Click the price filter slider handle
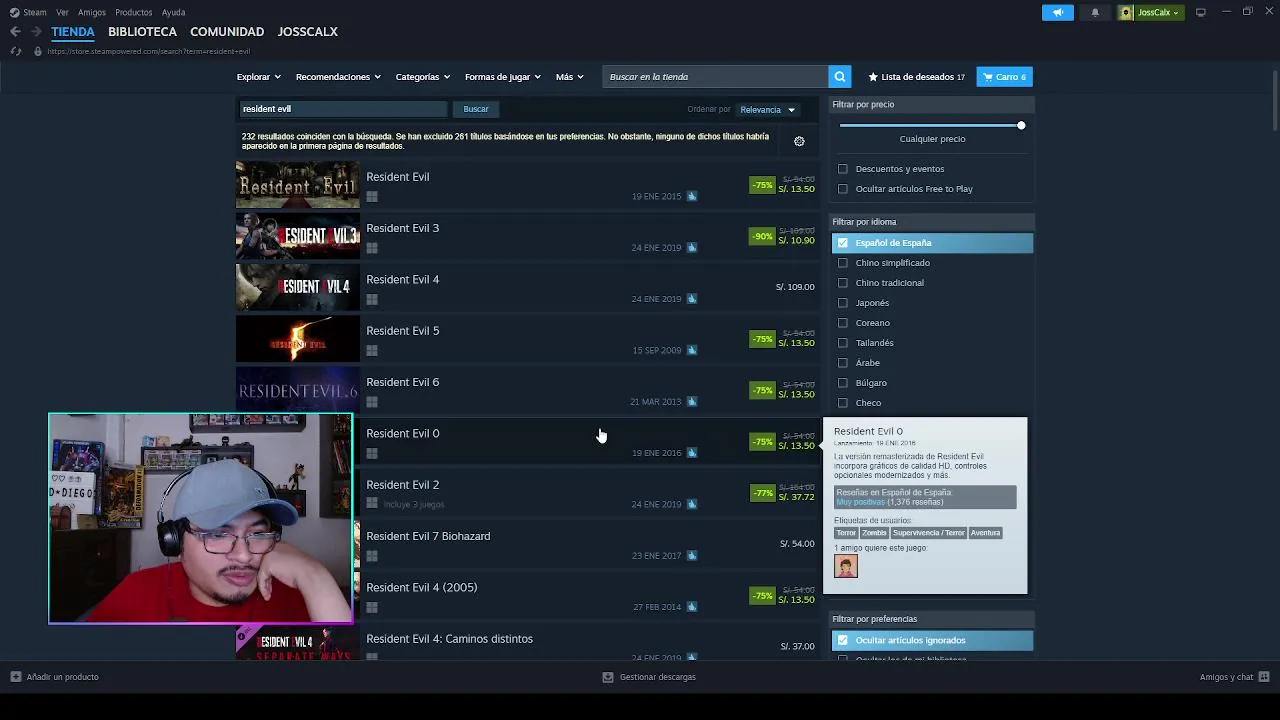 [1021, 125]
